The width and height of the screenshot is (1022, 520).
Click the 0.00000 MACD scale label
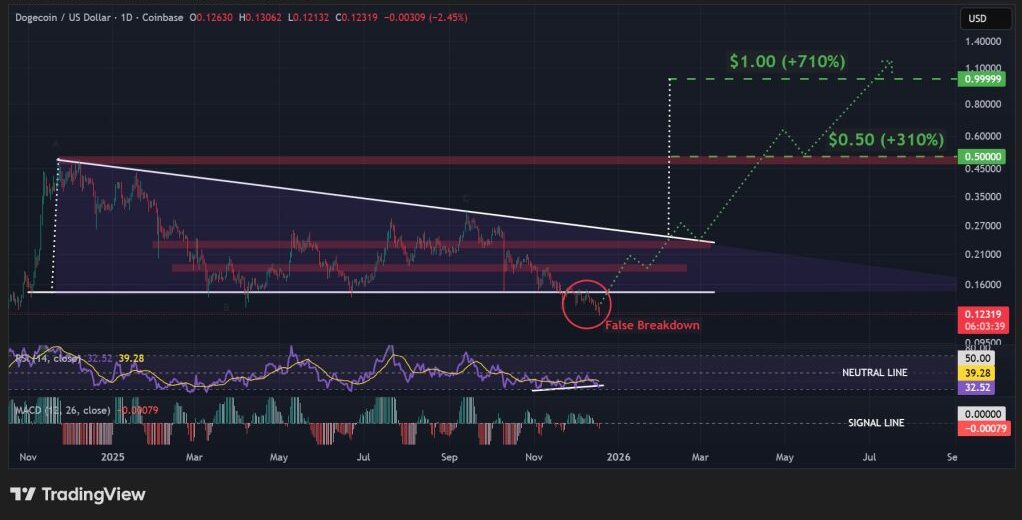click(x=984, y=414)
